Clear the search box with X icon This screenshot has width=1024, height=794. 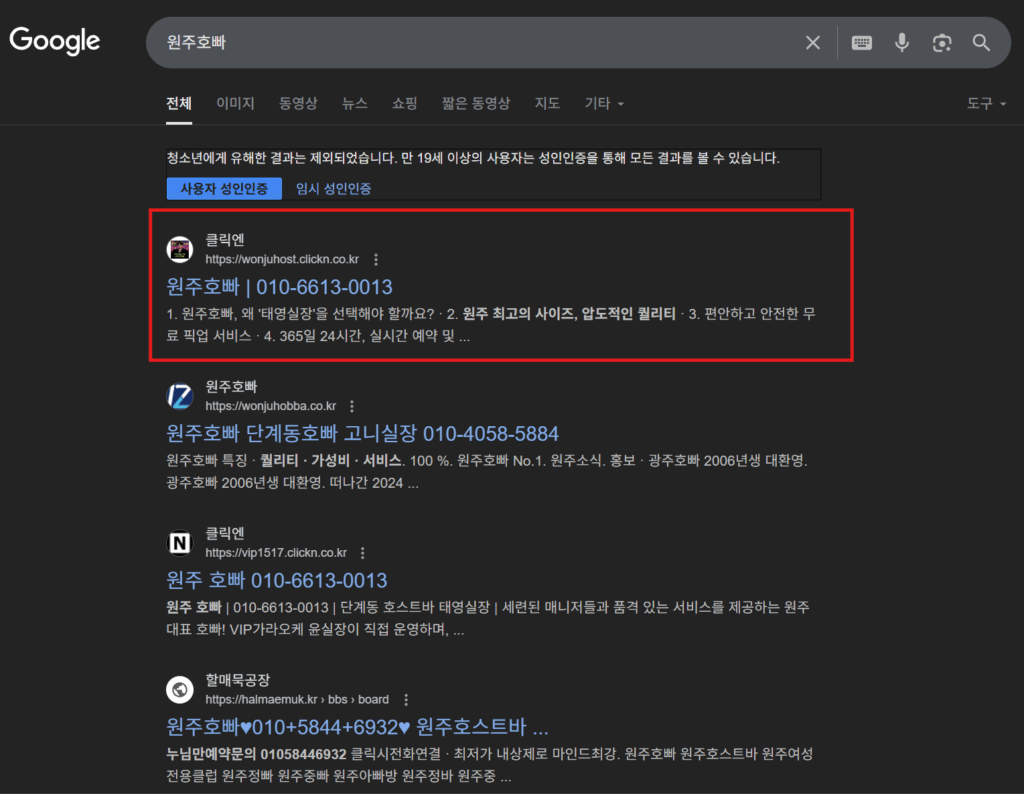click(x=812, y=43)
